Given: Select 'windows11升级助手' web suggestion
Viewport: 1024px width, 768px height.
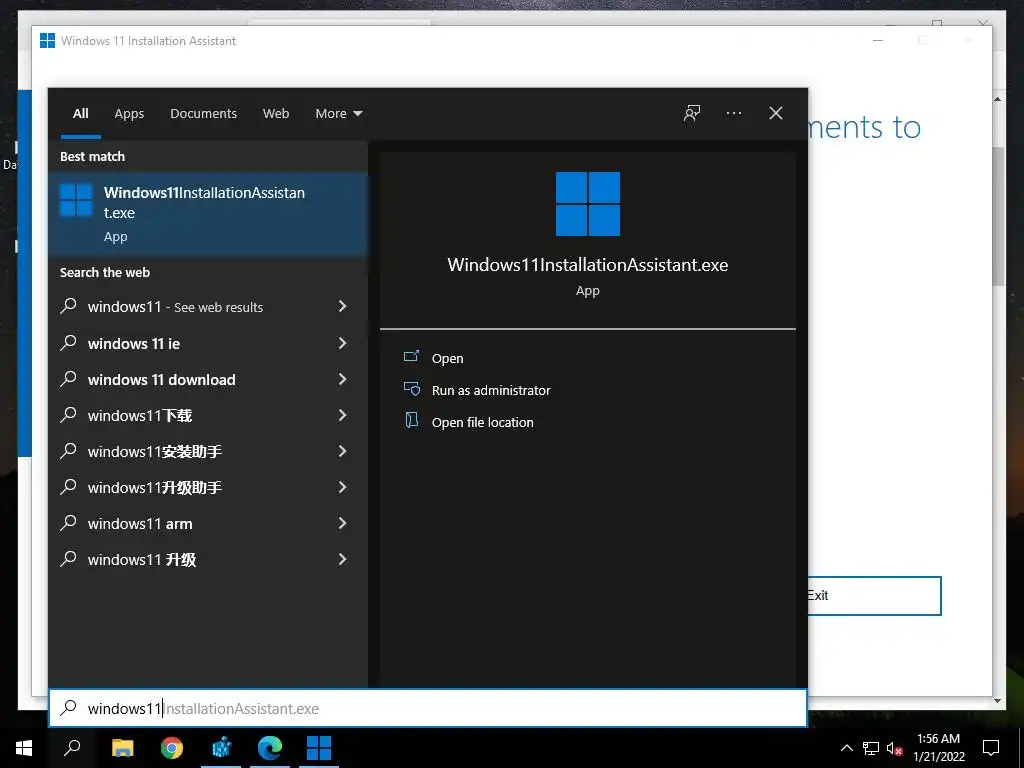Looking at the screenshot, I should tap(208, 487).
